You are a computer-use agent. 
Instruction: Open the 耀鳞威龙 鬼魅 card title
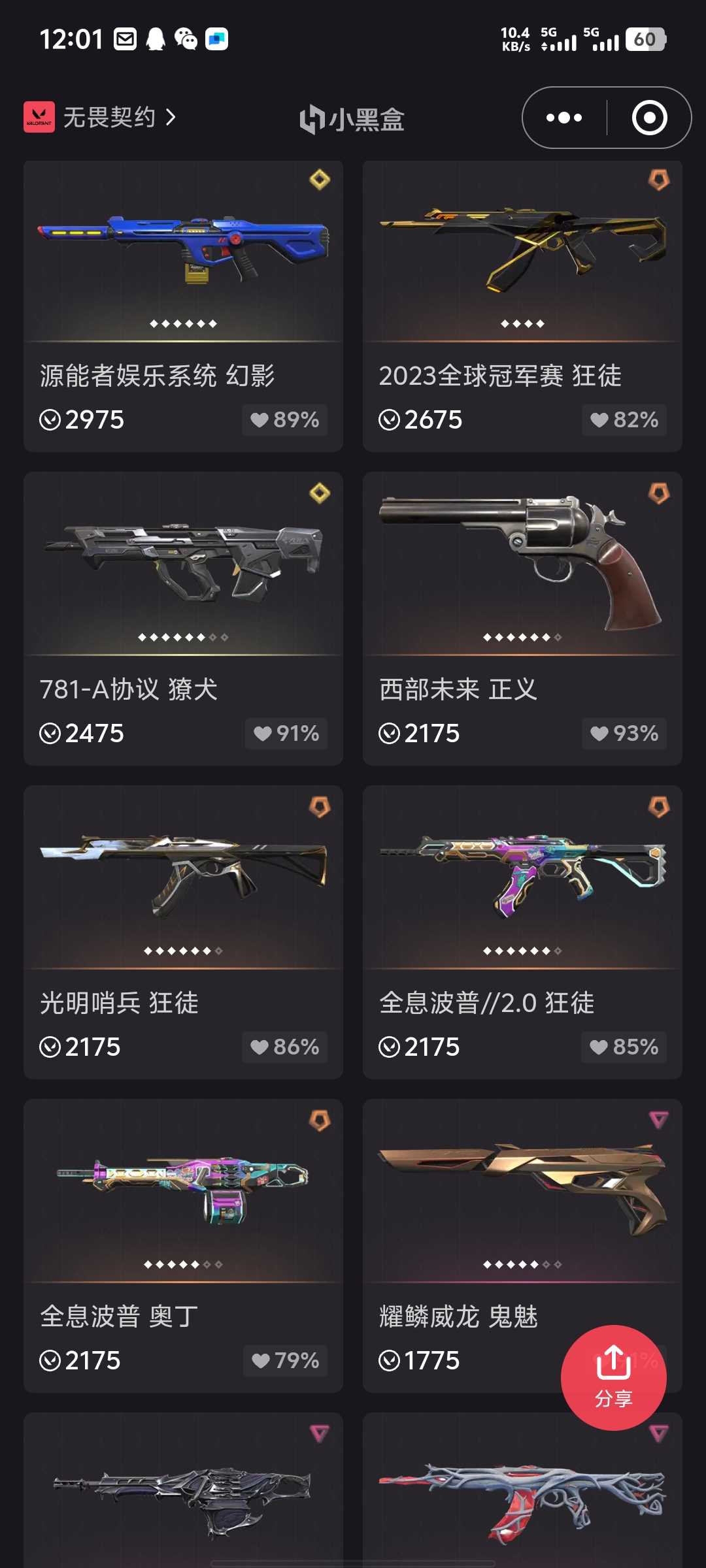(458, 1316)
